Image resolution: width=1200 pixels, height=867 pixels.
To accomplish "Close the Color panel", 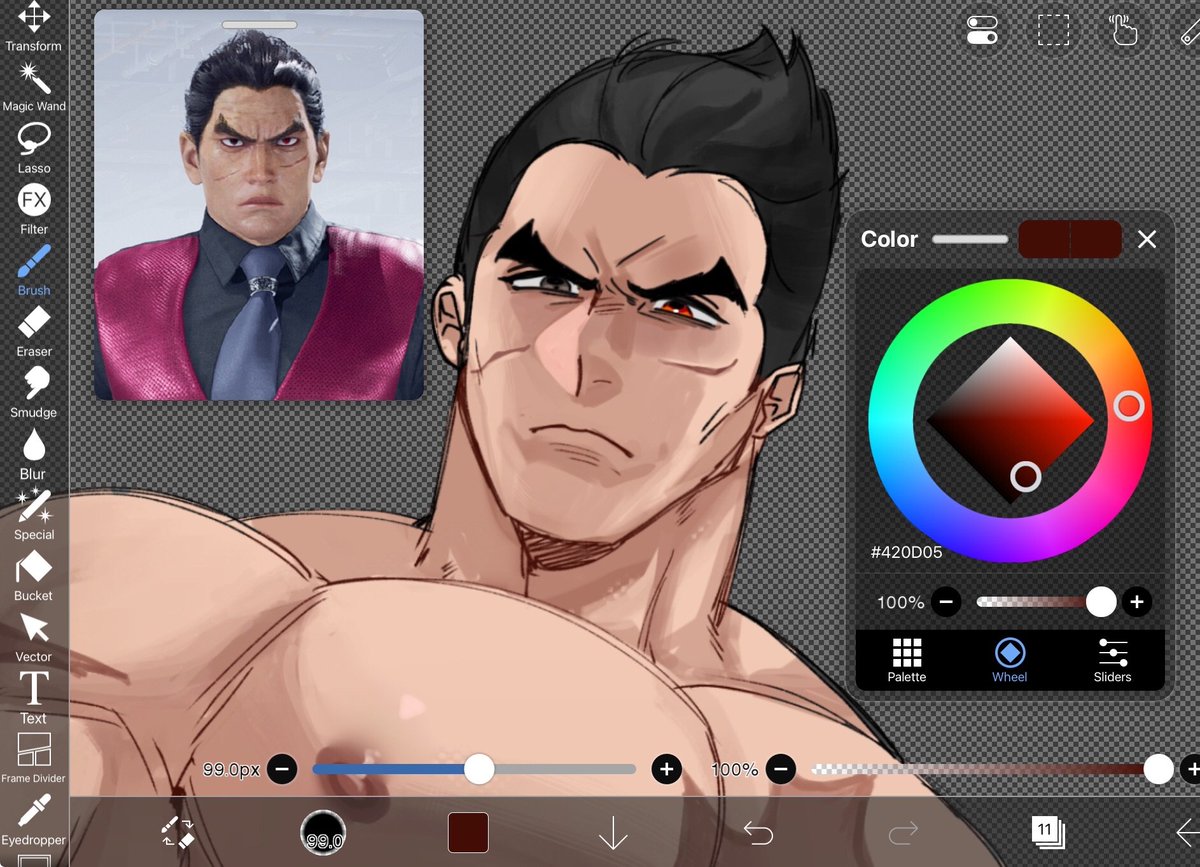I will click(x=1147, y=239).
